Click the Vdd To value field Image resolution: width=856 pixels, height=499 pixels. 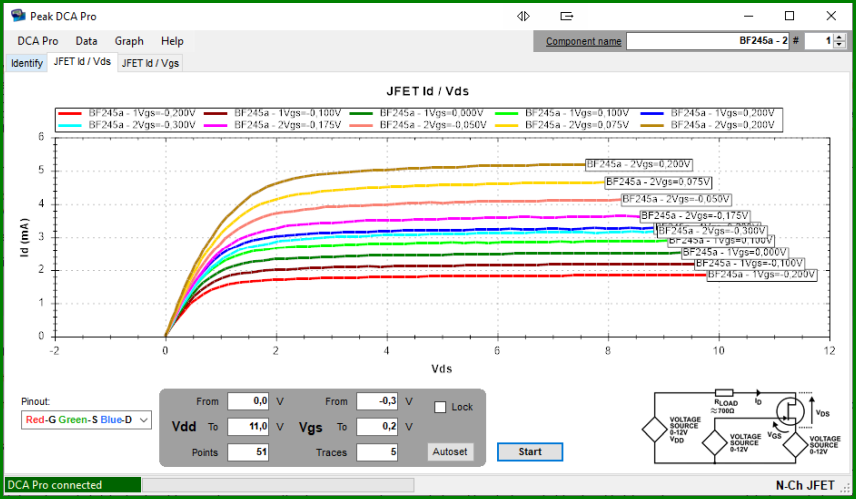coord(248,426)
